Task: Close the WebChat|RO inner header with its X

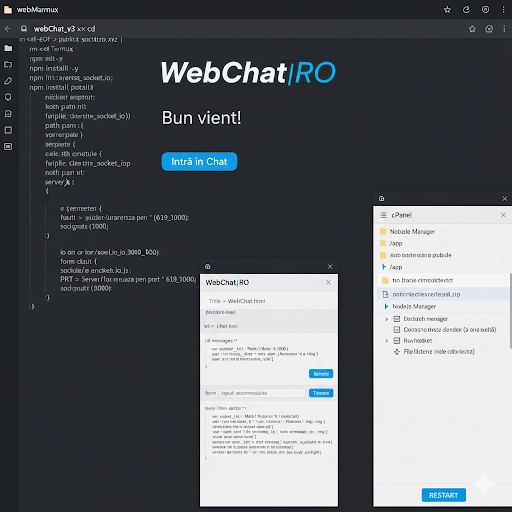Action: (x=328, y=283)
